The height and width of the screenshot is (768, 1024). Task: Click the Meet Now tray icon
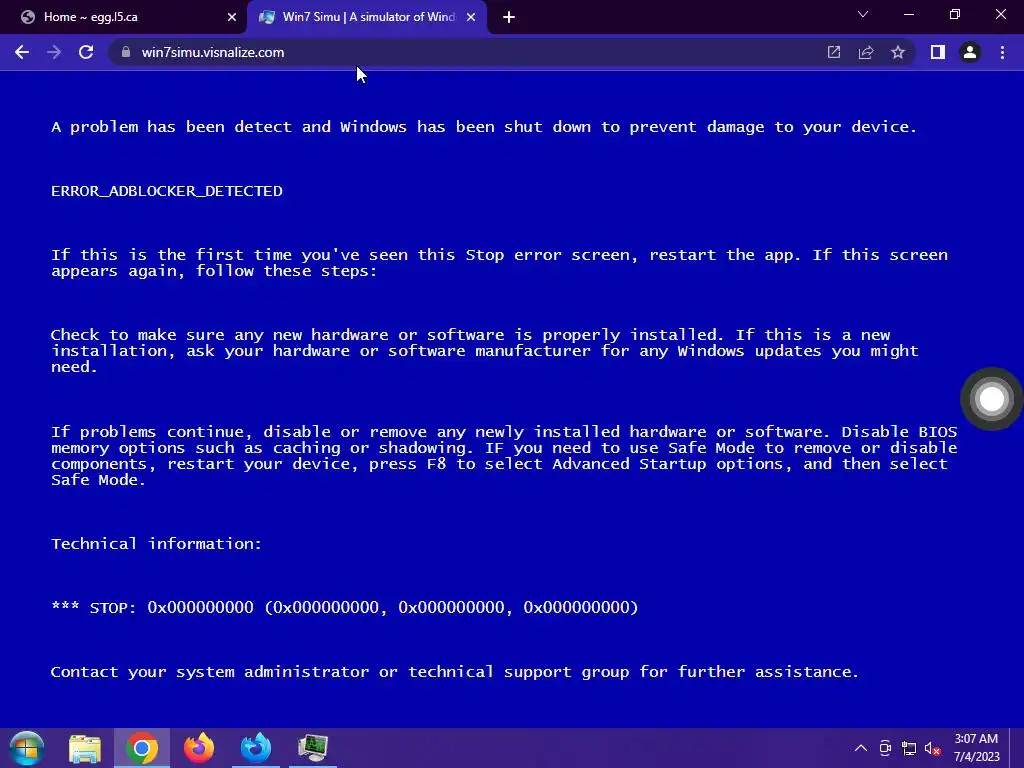(x=885, y=748)
